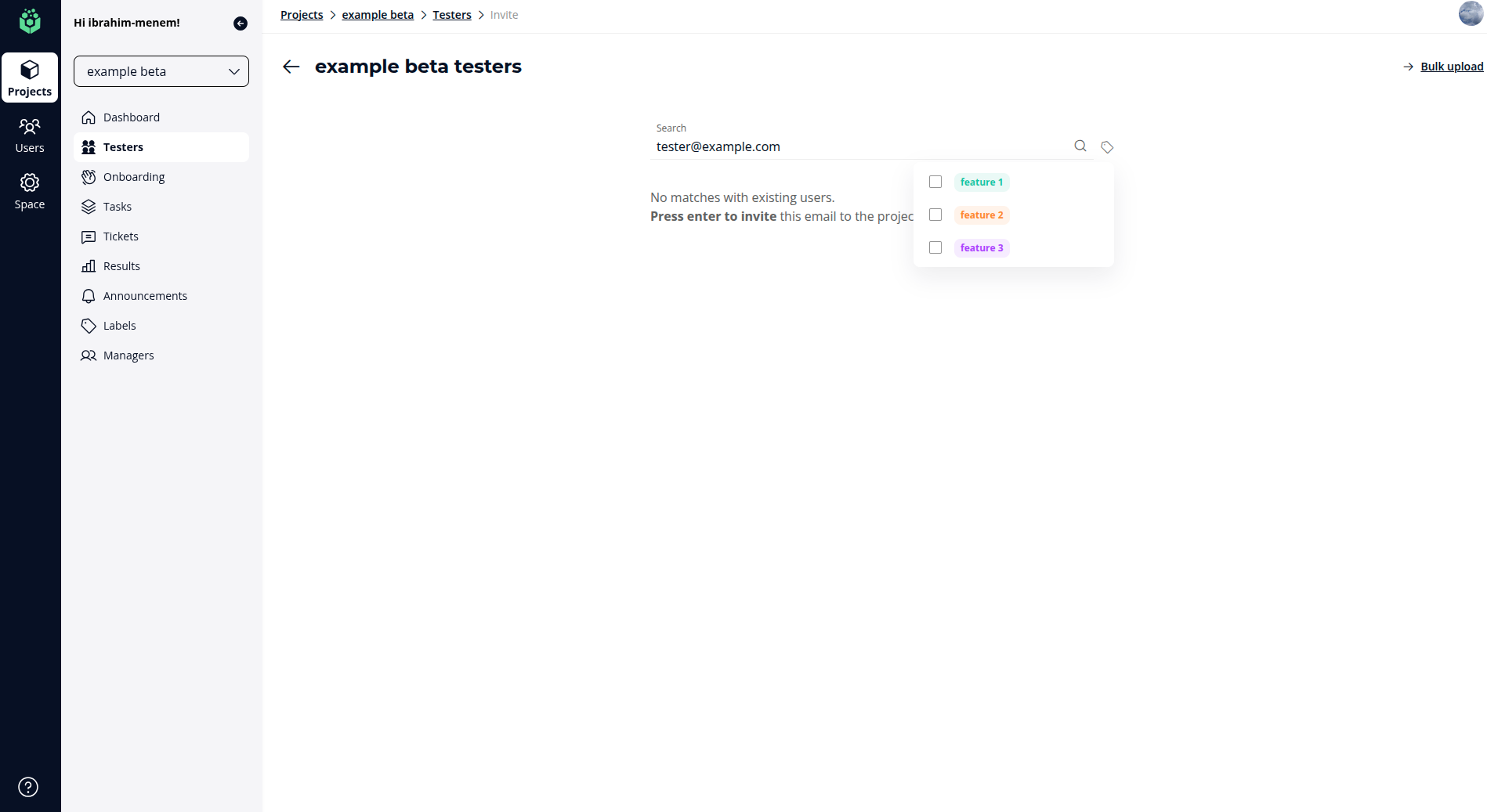The image size is (1487, 812).
Task: Open Announcements menu item
Action: click(161, 296)
